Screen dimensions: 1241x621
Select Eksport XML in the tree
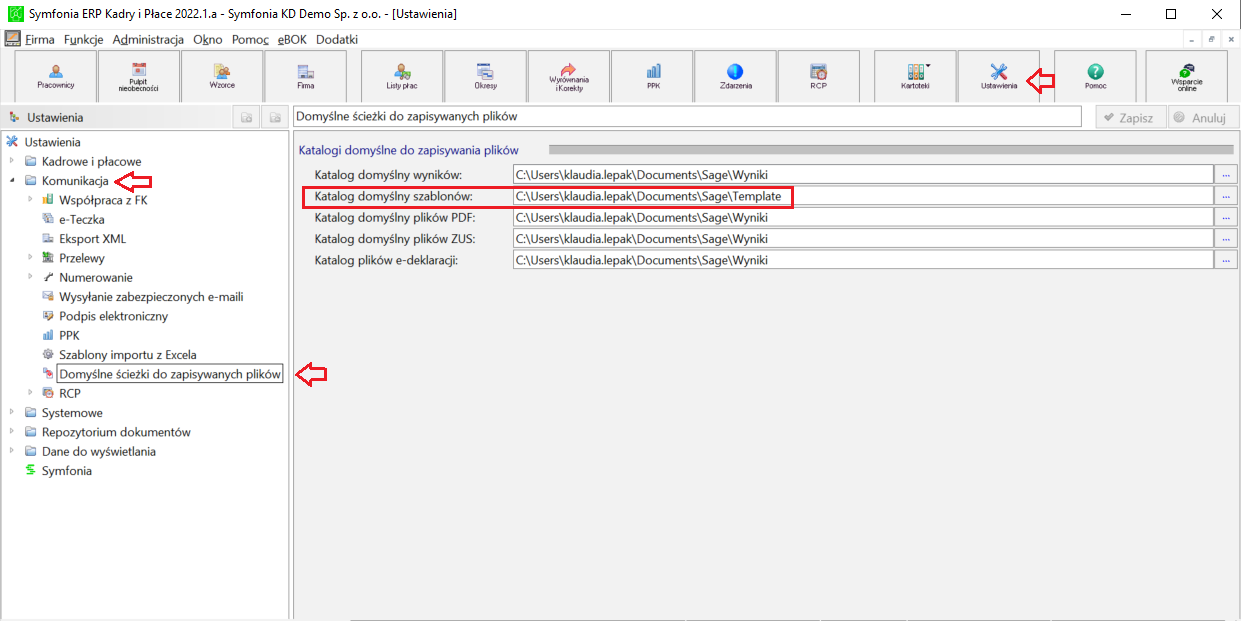[92, 239]
